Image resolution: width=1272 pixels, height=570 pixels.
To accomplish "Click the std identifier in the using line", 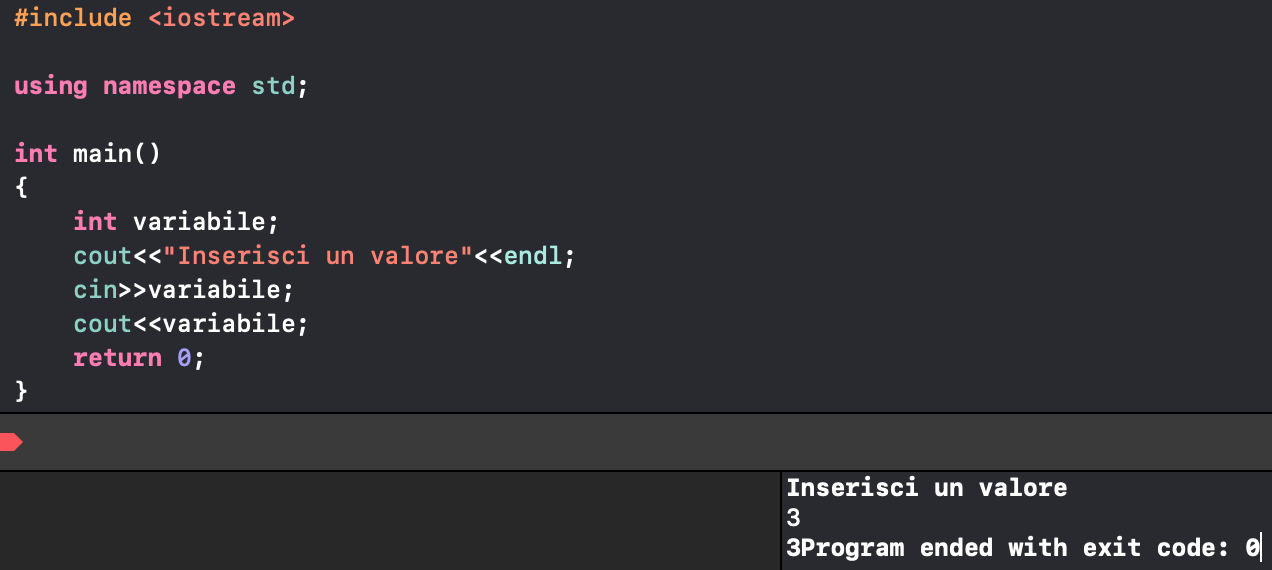I will click(x=273, y=86).
